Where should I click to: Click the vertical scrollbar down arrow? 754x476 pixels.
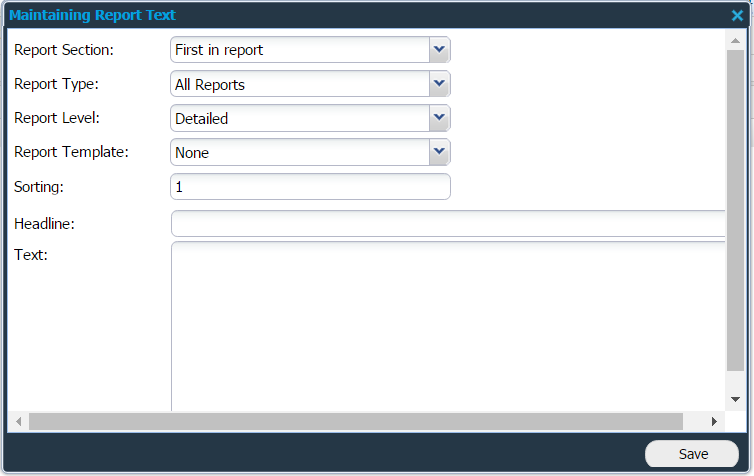click(735, 398)
